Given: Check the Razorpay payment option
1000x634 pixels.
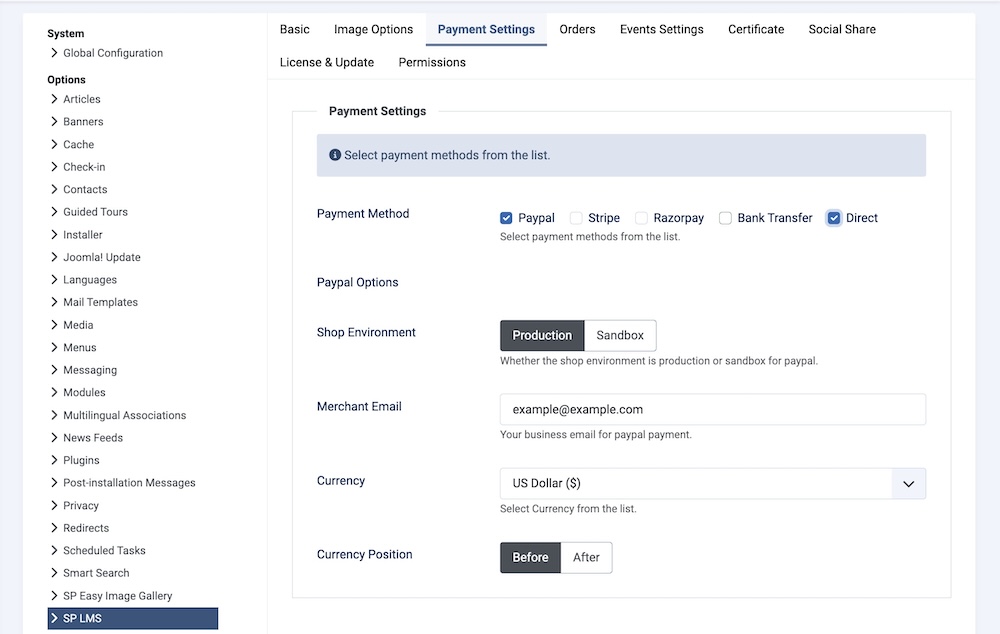Looking at the screenshot, I should pos(641,218).
